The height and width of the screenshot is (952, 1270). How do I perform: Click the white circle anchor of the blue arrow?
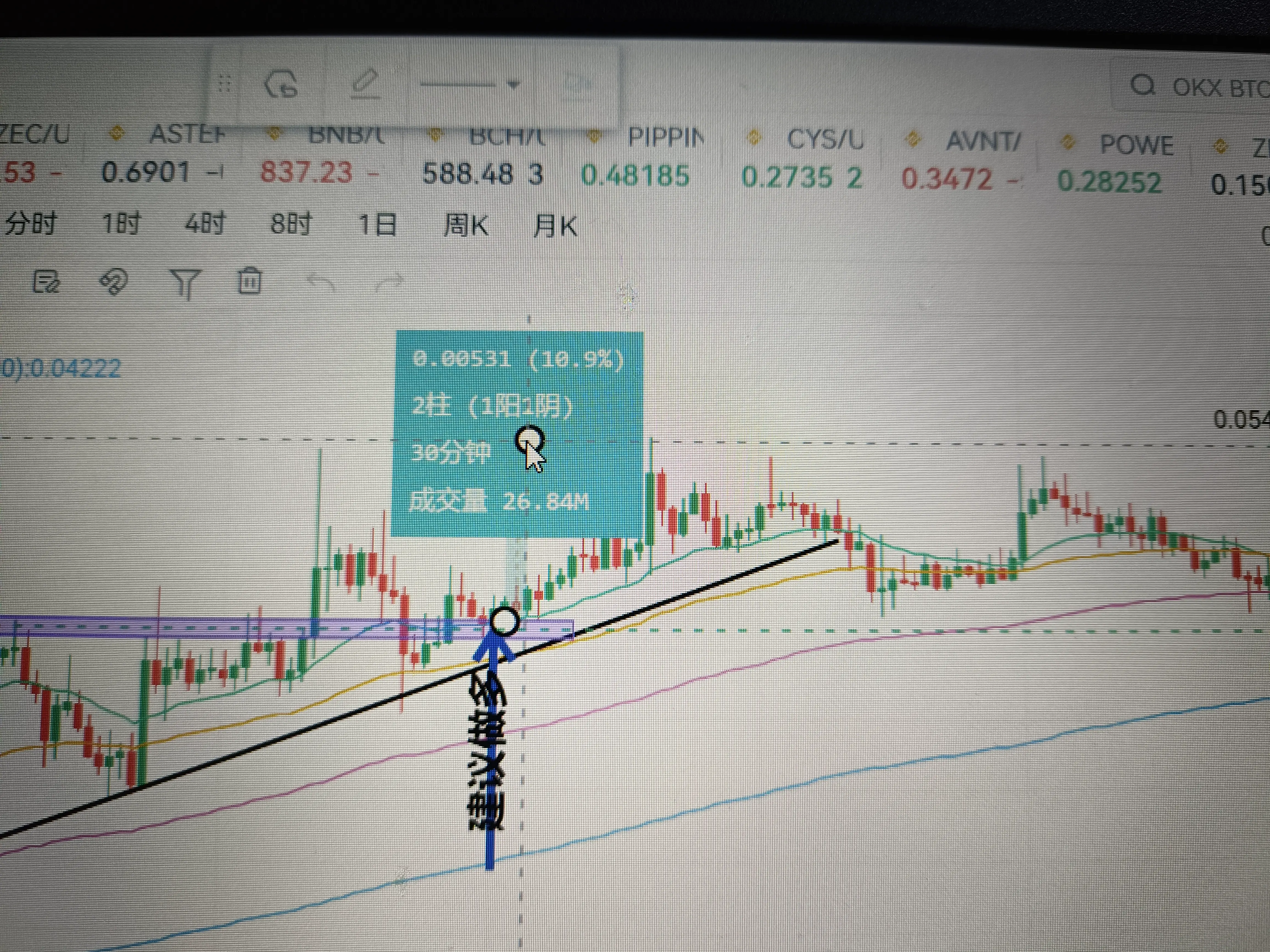(505, 621)
